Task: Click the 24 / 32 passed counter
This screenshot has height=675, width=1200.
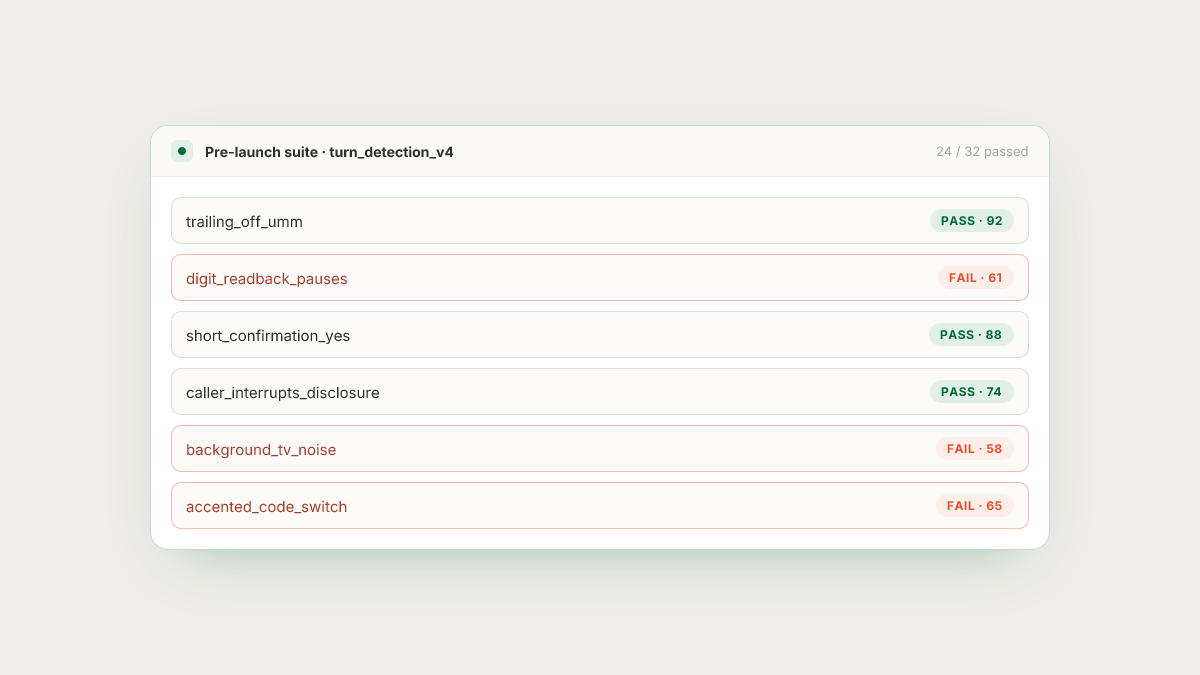Action: point(982,152)
